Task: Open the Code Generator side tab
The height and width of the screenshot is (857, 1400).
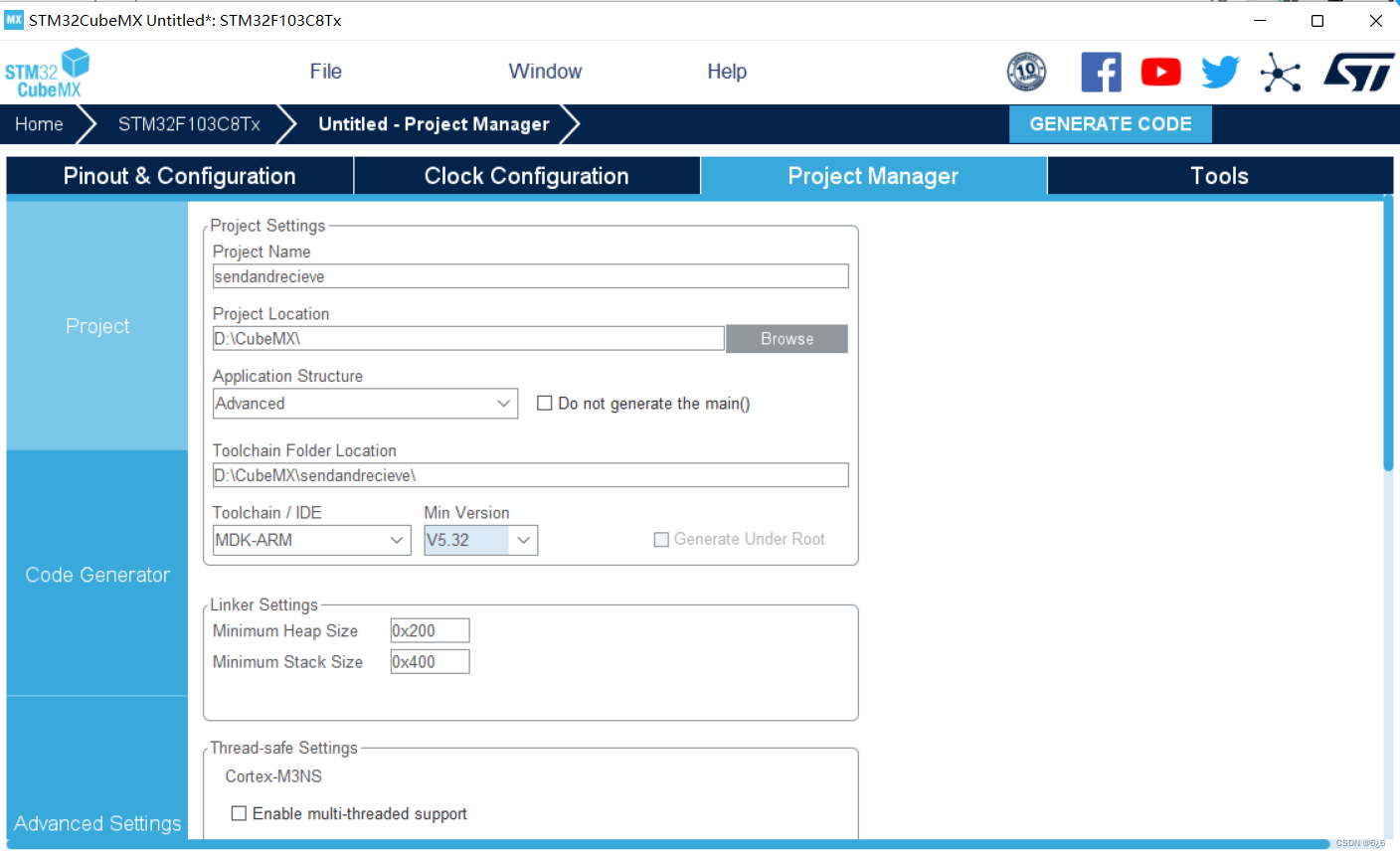Action: point(97,575)
